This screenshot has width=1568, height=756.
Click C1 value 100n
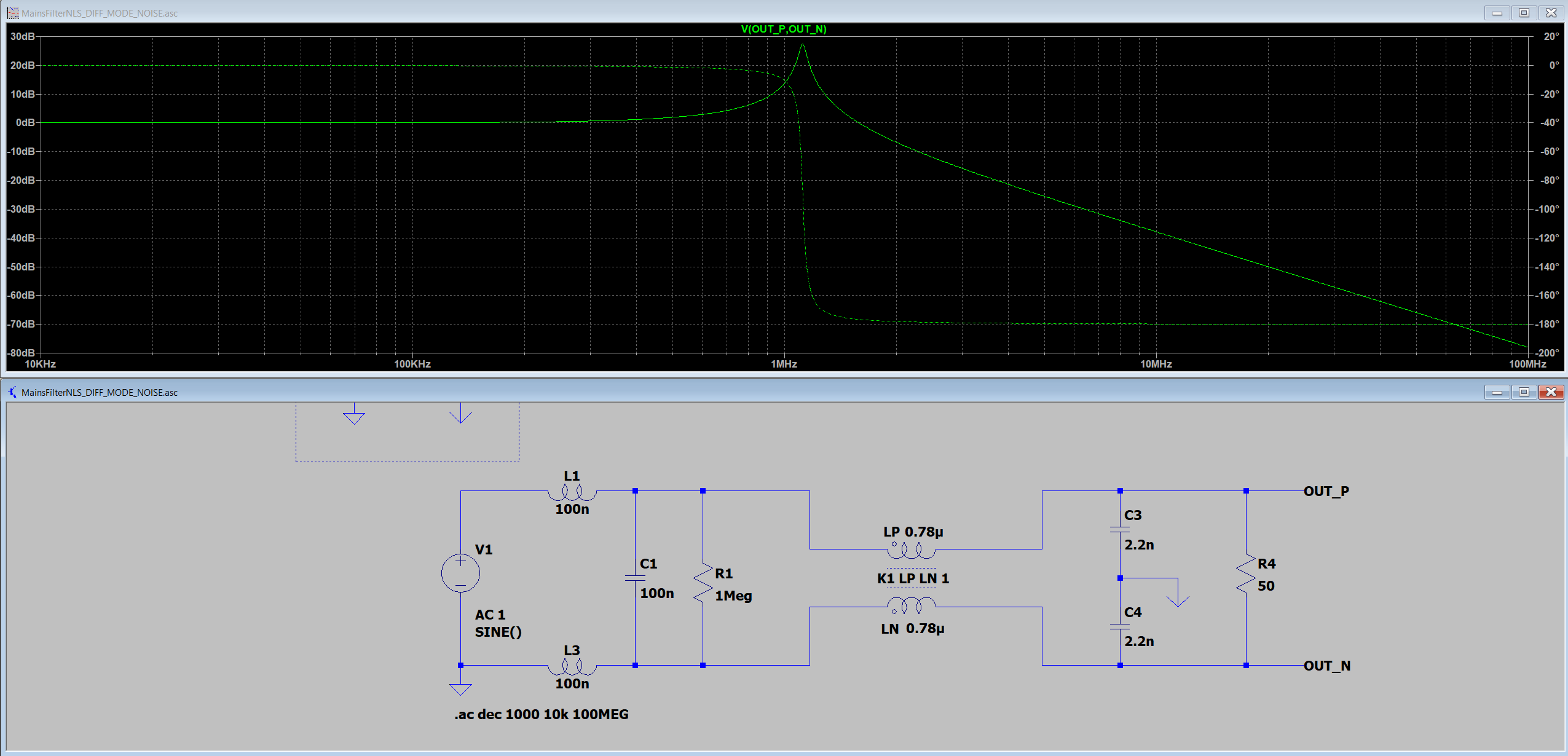pos(656,593)
